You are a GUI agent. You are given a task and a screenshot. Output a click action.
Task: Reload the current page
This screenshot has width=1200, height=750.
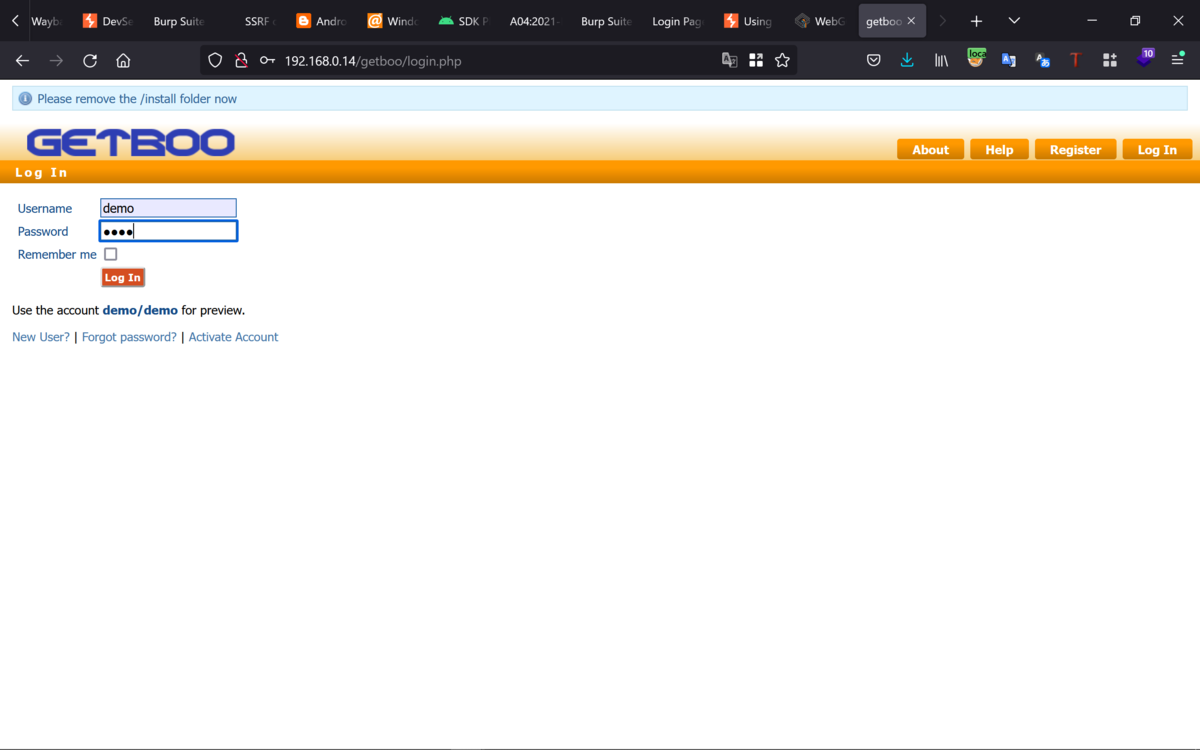click(90, 61)
